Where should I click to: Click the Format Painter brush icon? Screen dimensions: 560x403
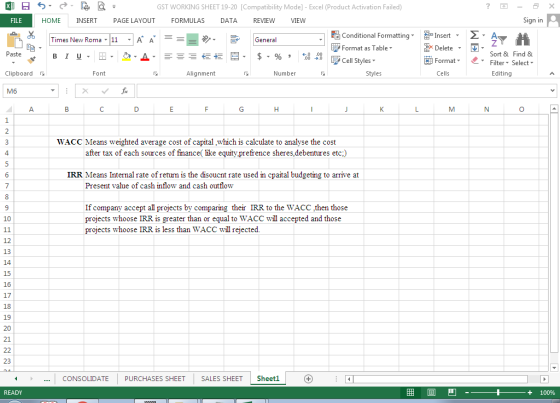point(31,60)
